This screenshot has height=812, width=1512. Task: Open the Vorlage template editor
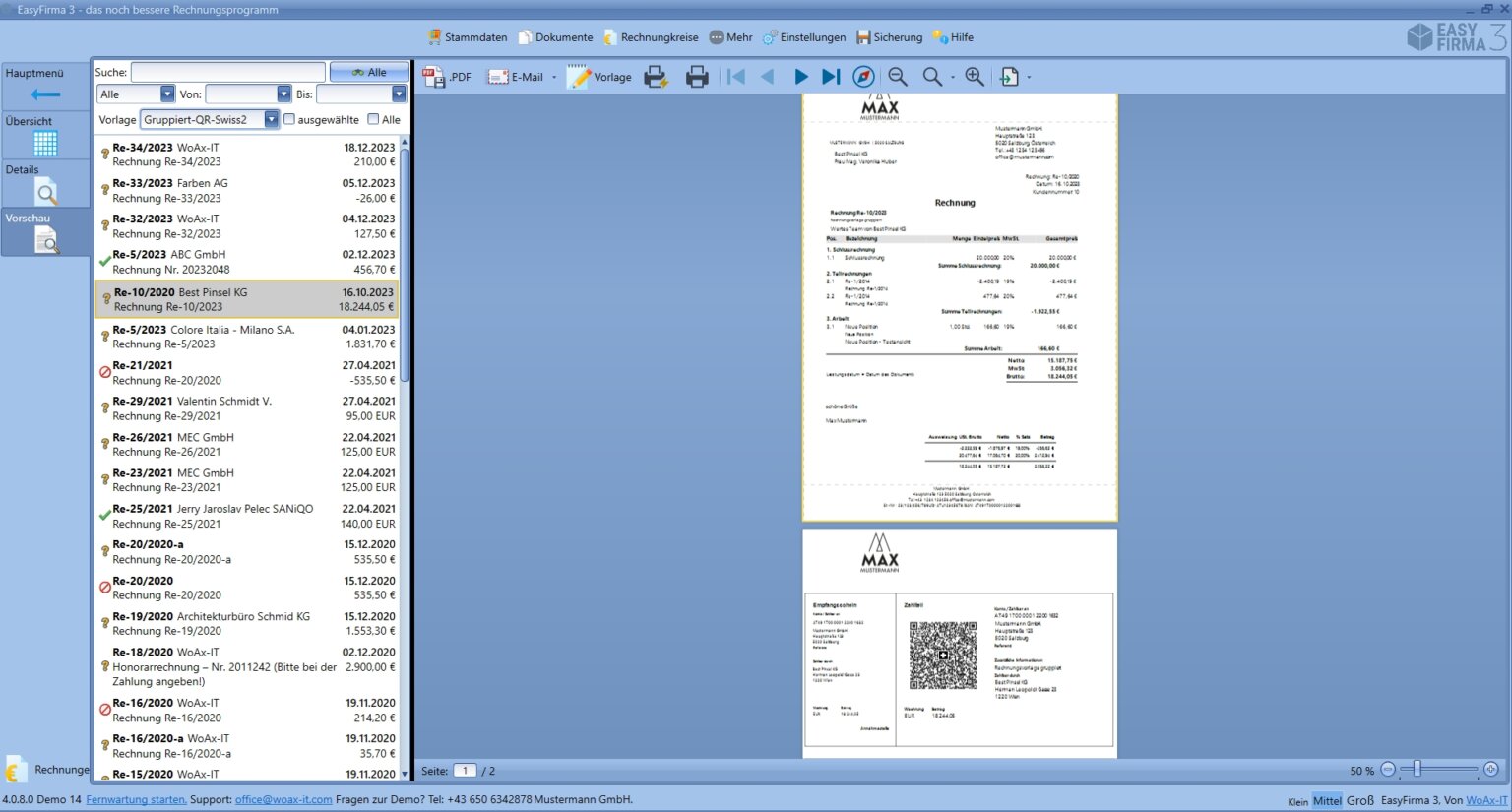click(599, 77)
